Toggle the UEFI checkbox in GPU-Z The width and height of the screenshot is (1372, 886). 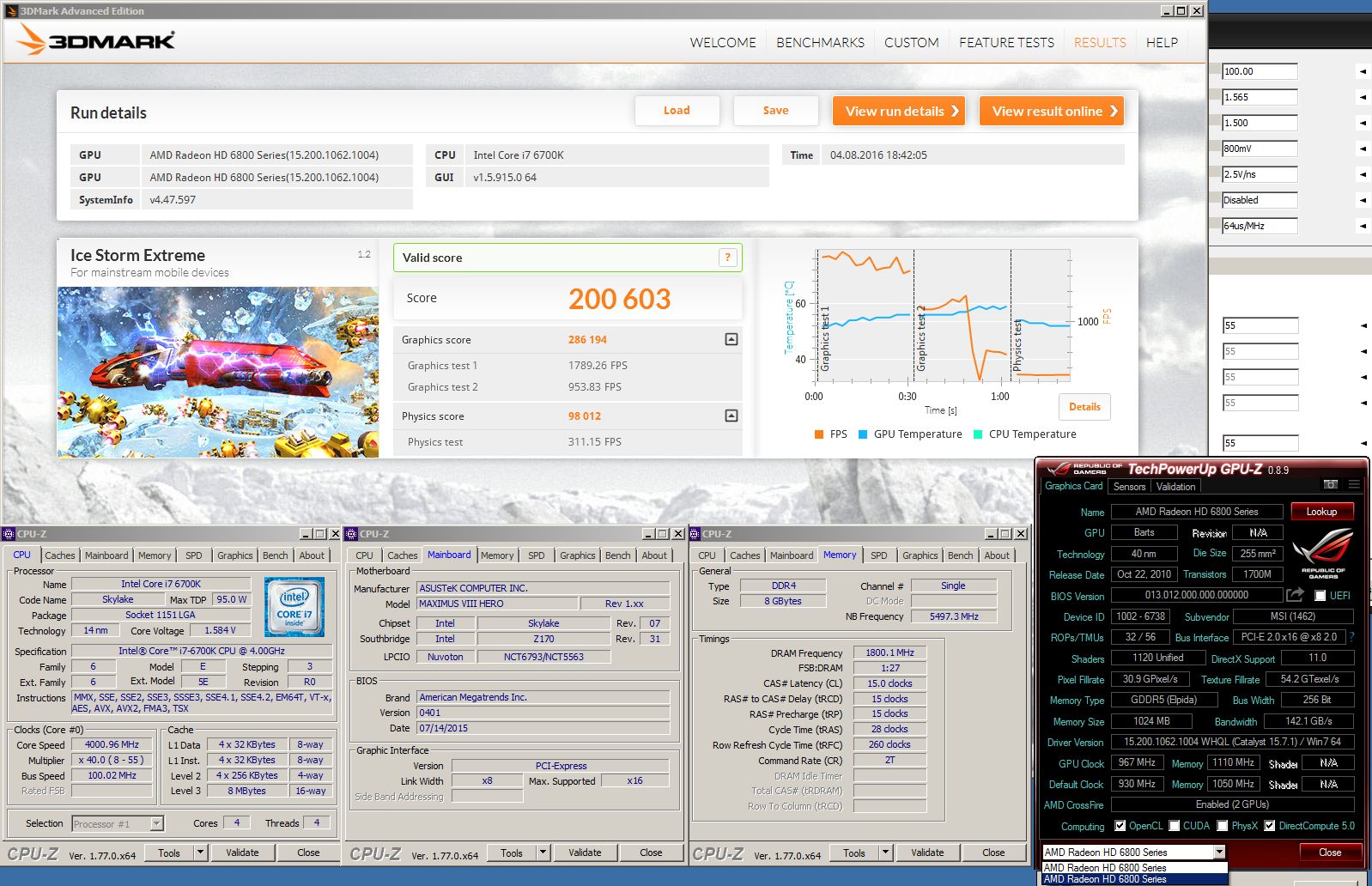coord(1320,595)
